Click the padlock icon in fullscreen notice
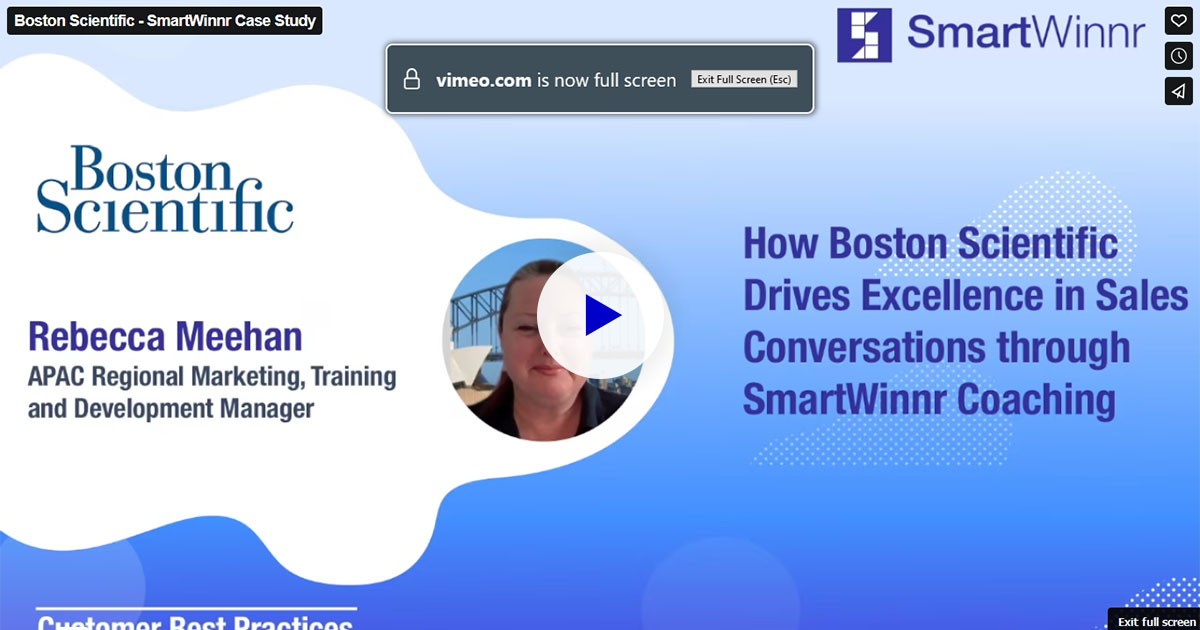1200x630 pixels. pyautogui.click(x=411, y=79)
